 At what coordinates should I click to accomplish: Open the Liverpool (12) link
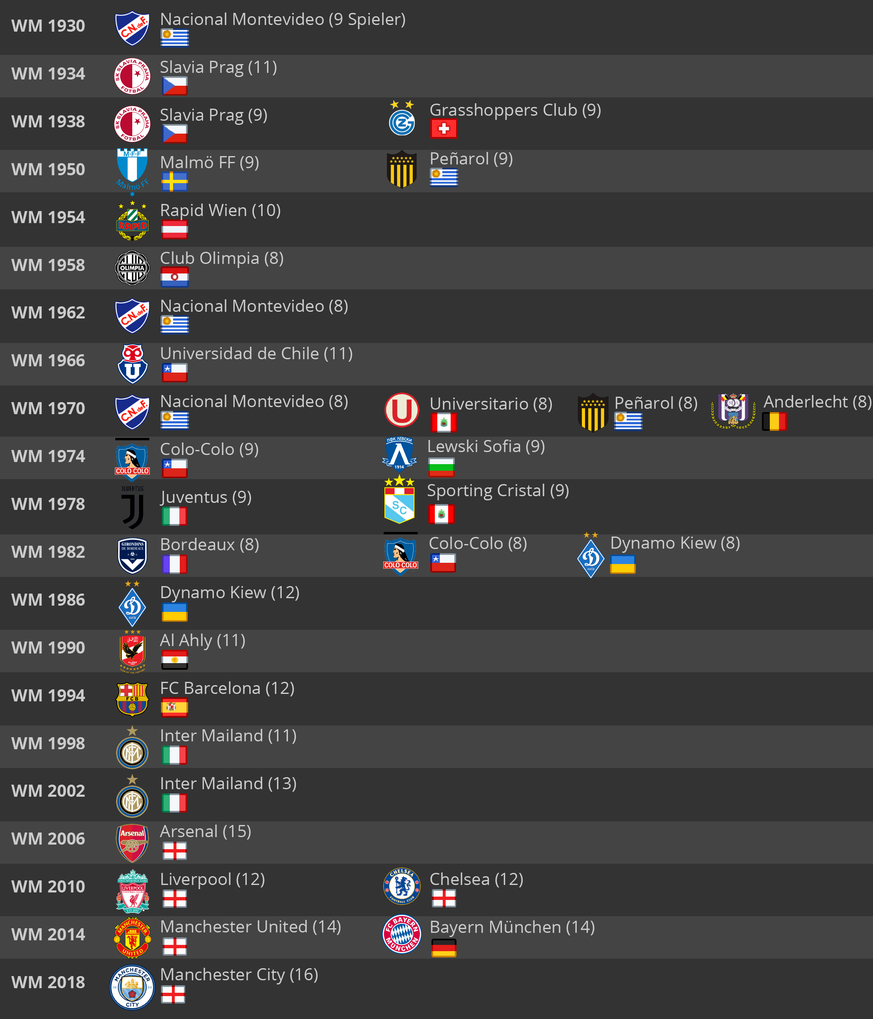coord(213,879)
